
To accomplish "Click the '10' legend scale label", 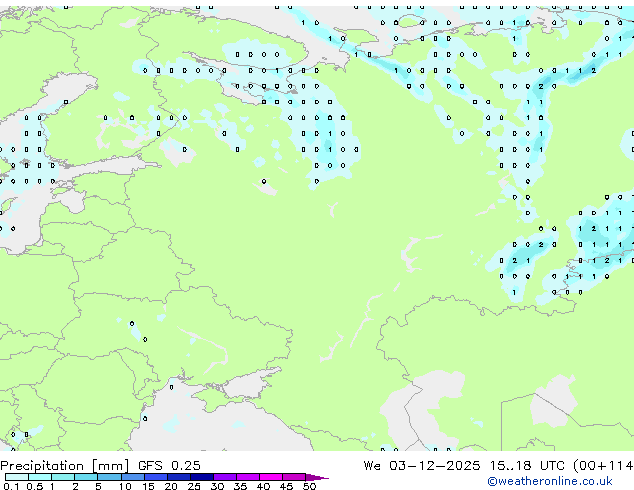I will (x=125, y=486).
